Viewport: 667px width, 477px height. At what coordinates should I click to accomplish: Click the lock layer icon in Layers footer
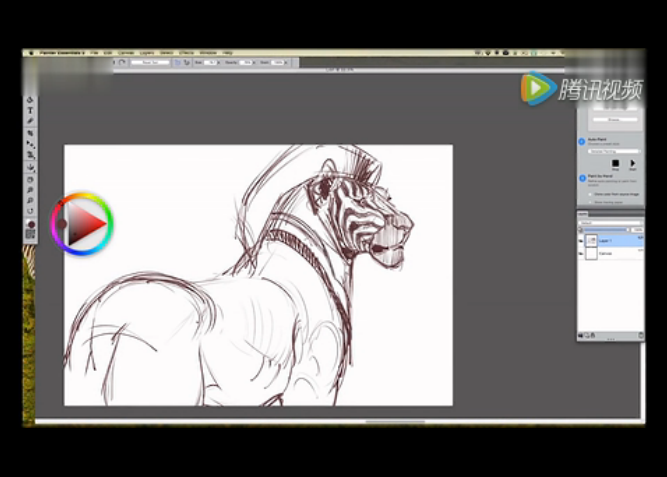(x=593, y=336)
